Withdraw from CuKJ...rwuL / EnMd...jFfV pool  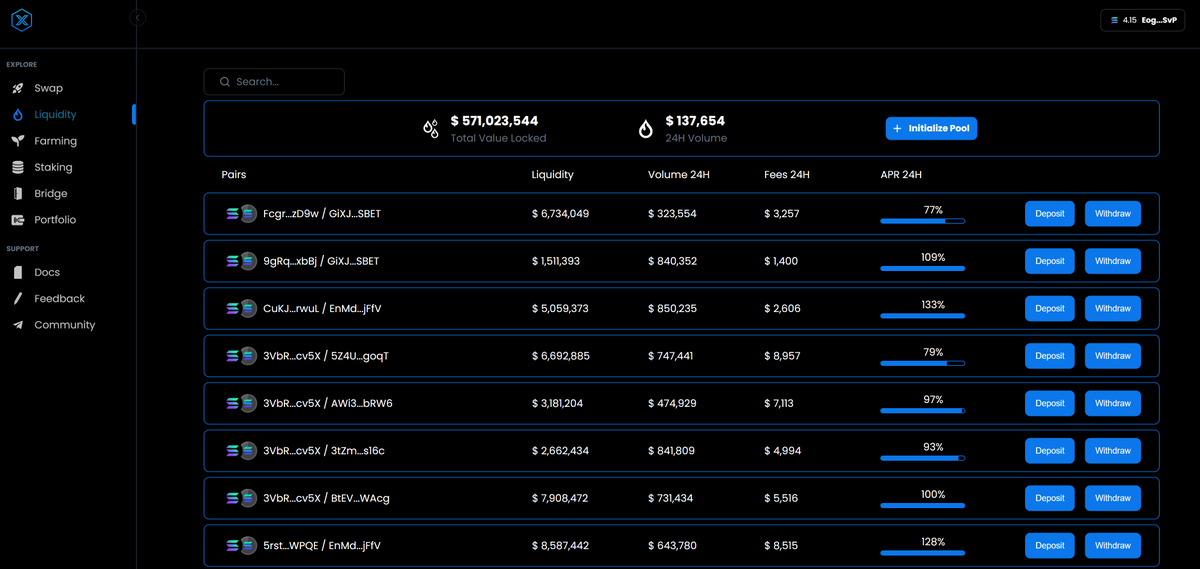tap(1113, 308)
